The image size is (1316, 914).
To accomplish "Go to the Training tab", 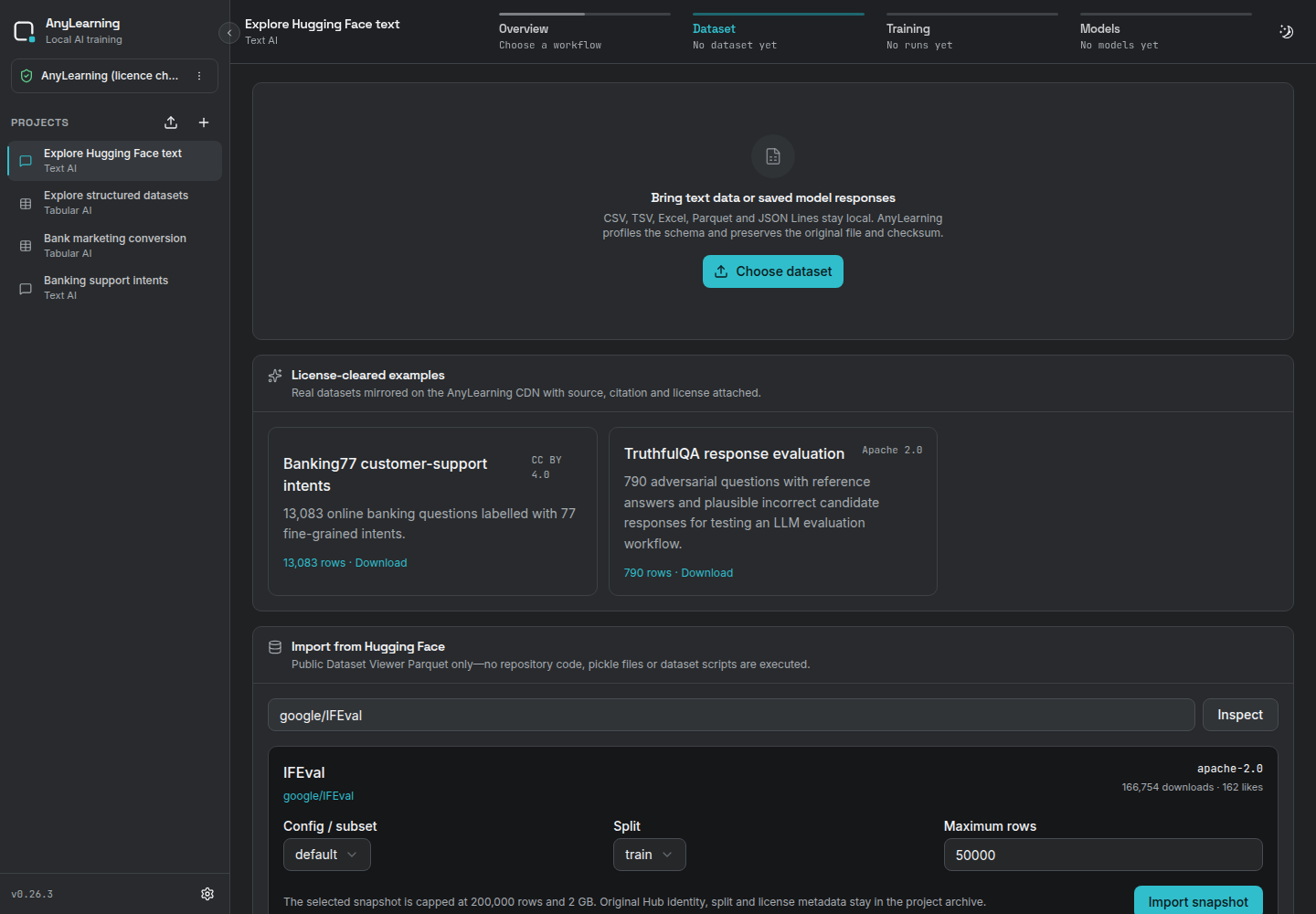I will coord(971,33).
